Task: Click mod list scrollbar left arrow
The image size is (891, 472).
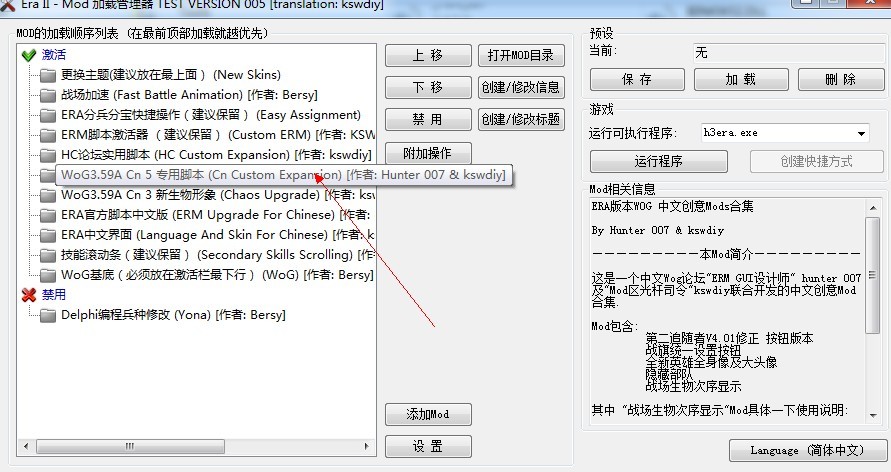Action: [26, 446]
